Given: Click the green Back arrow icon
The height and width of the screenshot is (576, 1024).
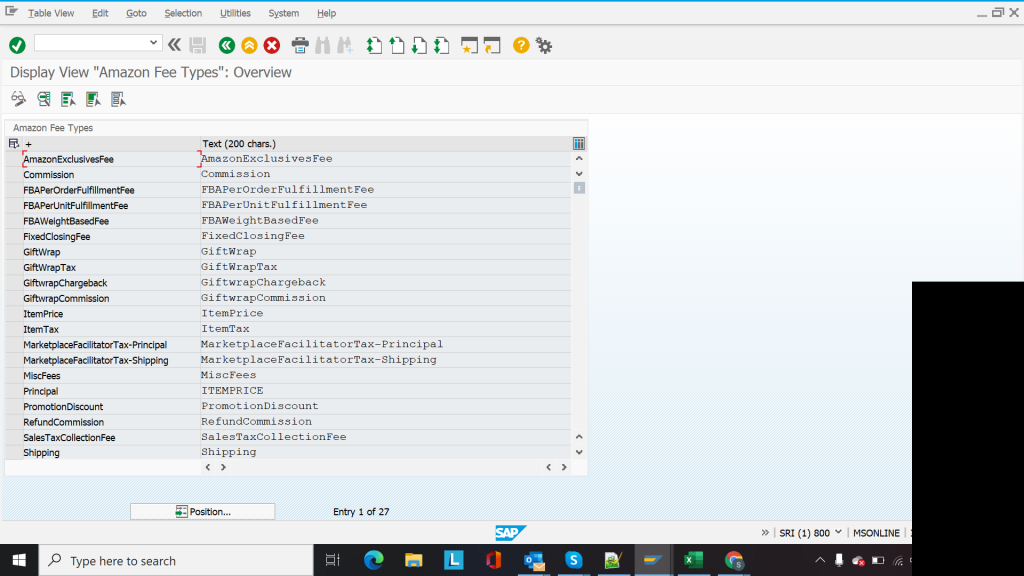Looking at the screenshot, I should [x=225, y=45].
